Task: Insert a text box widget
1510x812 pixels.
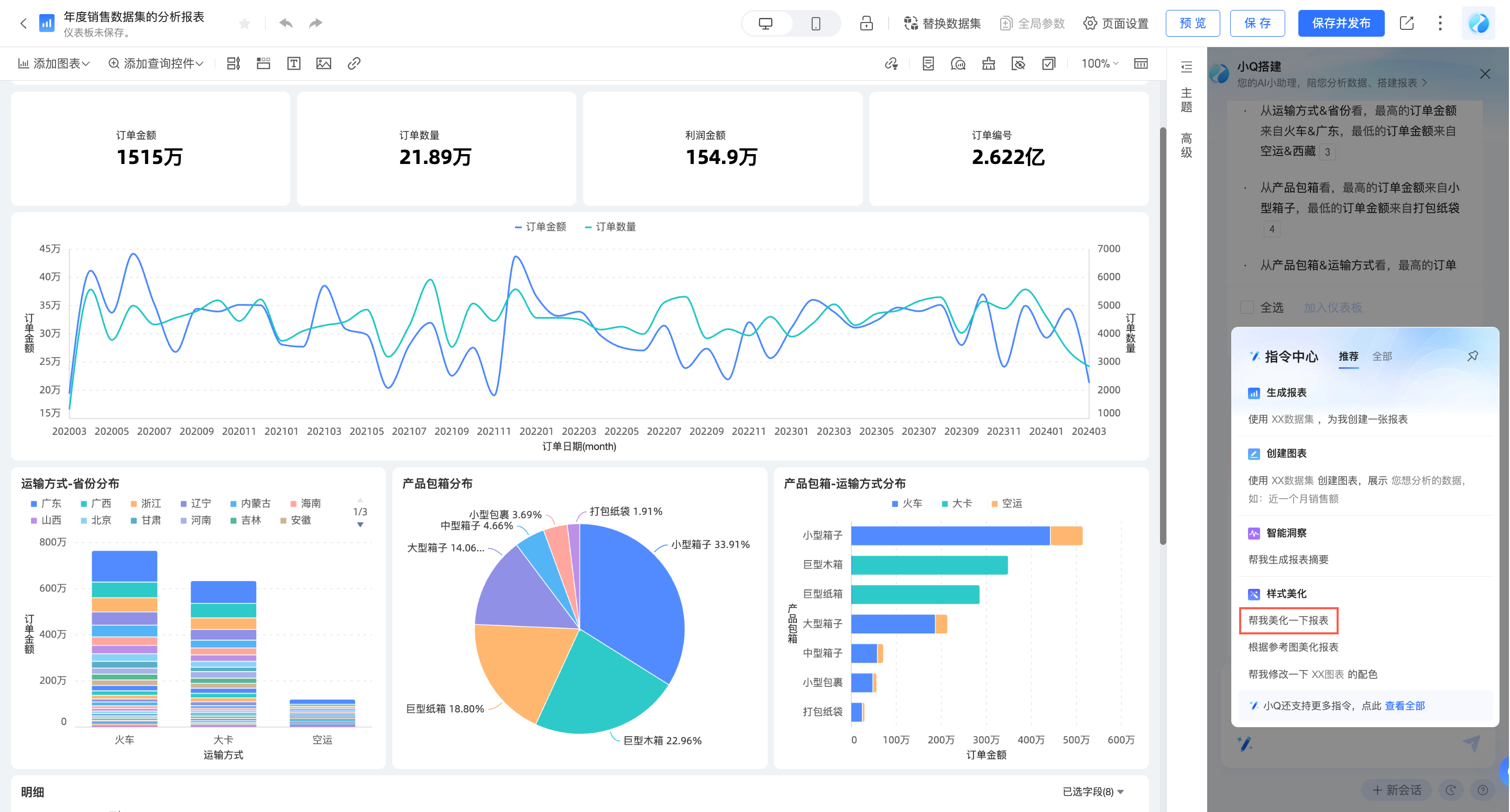Action: [x=294, y=63]
